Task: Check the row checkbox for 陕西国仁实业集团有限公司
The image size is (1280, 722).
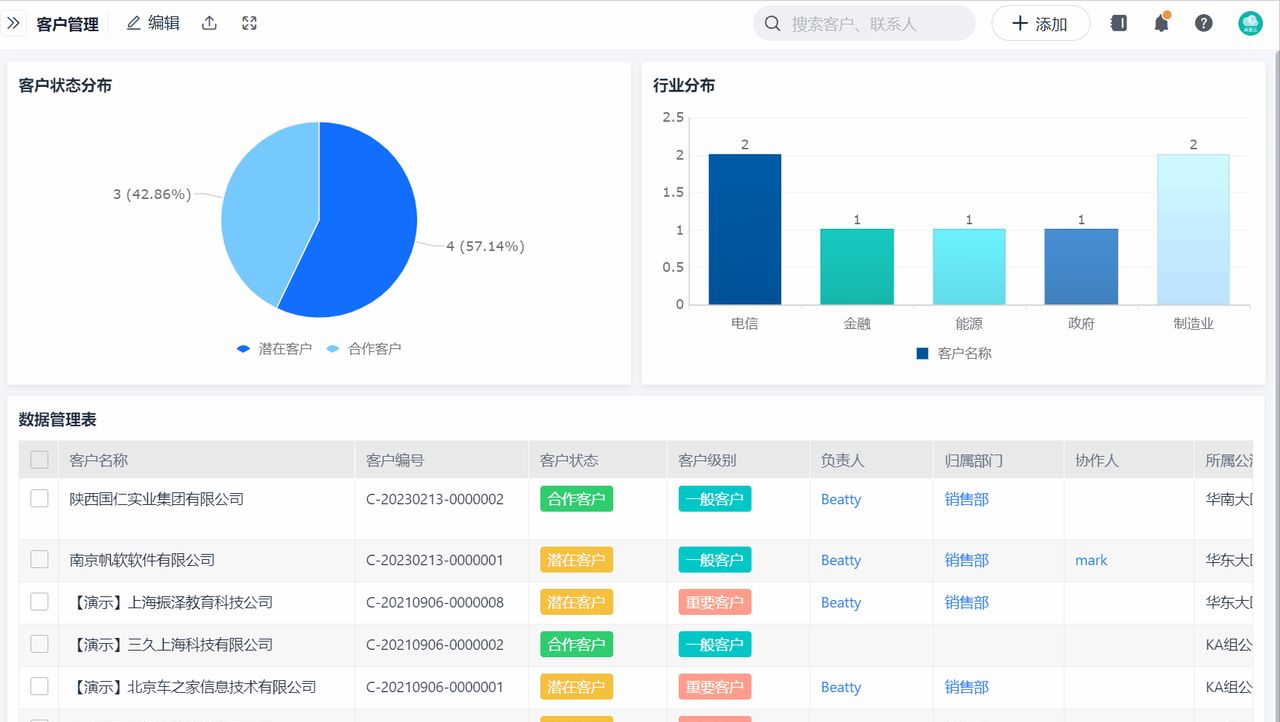Action: (38, 499)
